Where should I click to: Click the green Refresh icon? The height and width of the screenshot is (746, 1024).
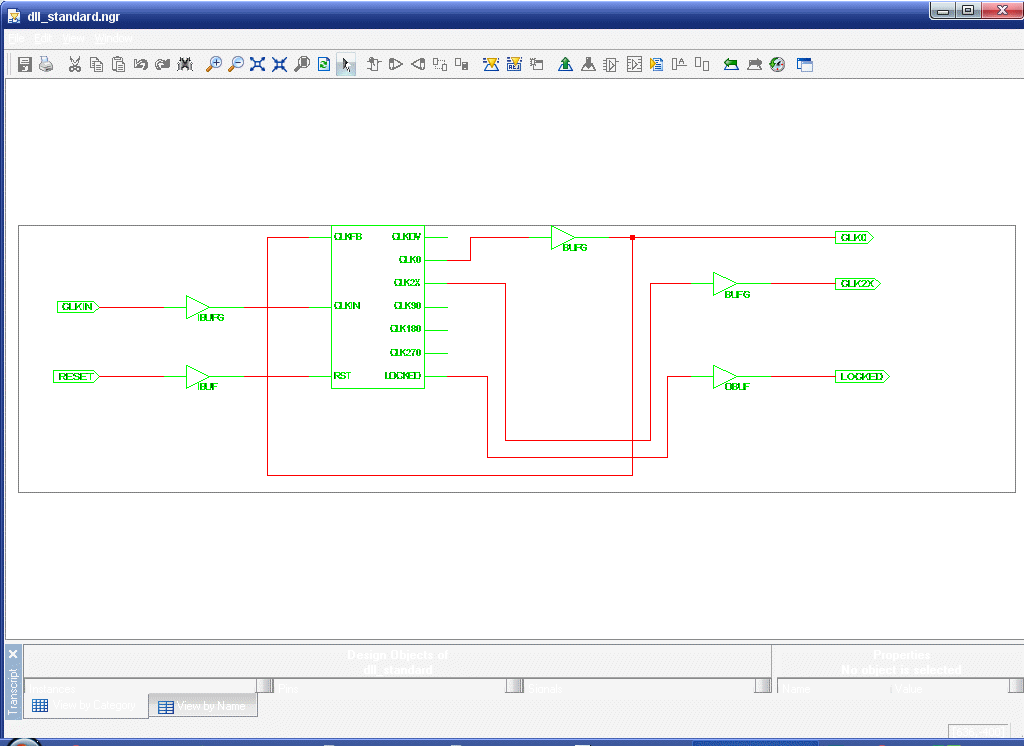tap(324, 64)
